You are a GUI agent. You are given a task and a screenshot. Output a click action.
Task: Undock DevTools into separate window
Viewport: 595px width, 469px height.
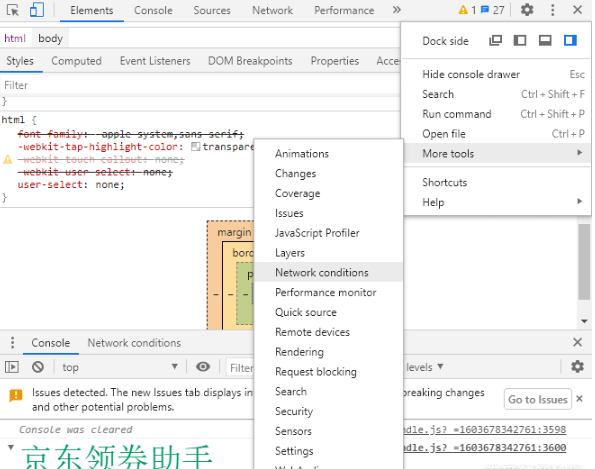coord(495,40)
